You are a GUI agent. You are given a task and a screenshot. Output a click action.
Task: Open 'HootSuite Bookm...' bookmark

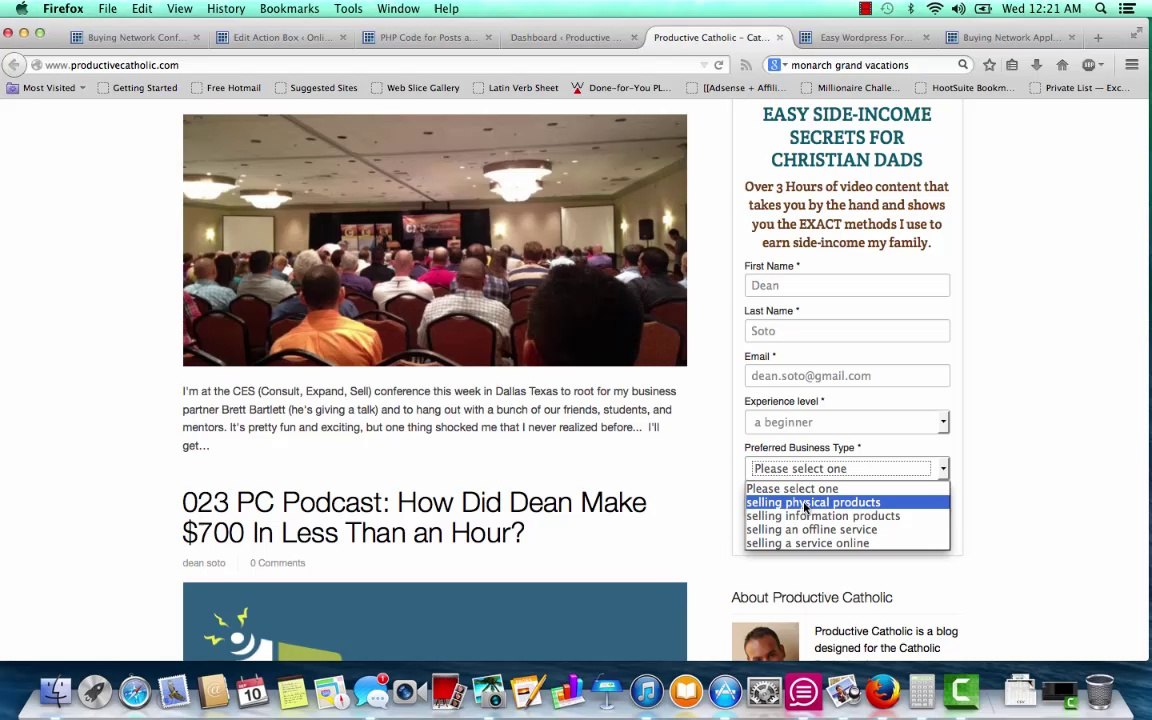965,87
